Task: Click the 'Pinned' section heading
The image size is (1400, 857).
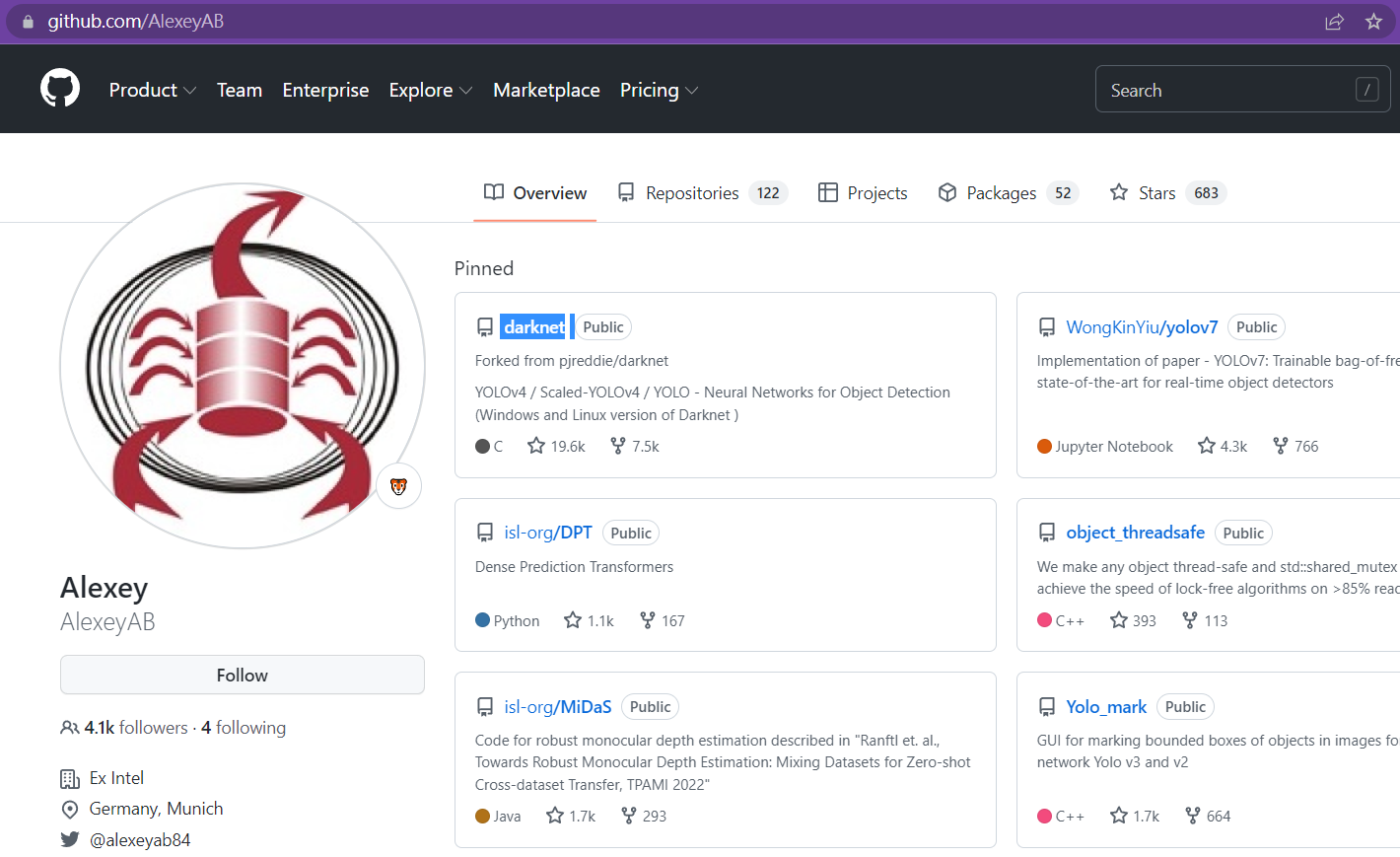Action: 484,268
